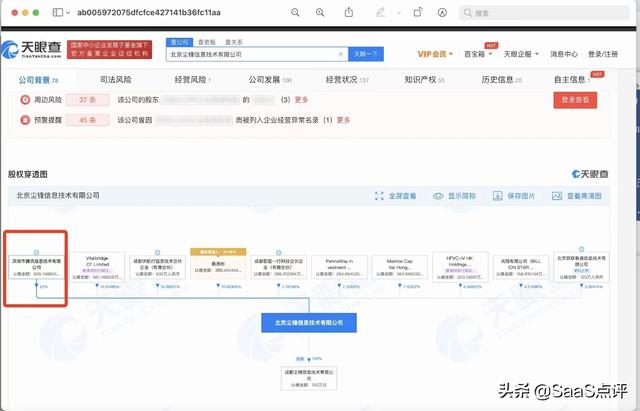Zoom in using the magnifier plus icon
This screenshot has height=411, width=640.
coord(320,13)
